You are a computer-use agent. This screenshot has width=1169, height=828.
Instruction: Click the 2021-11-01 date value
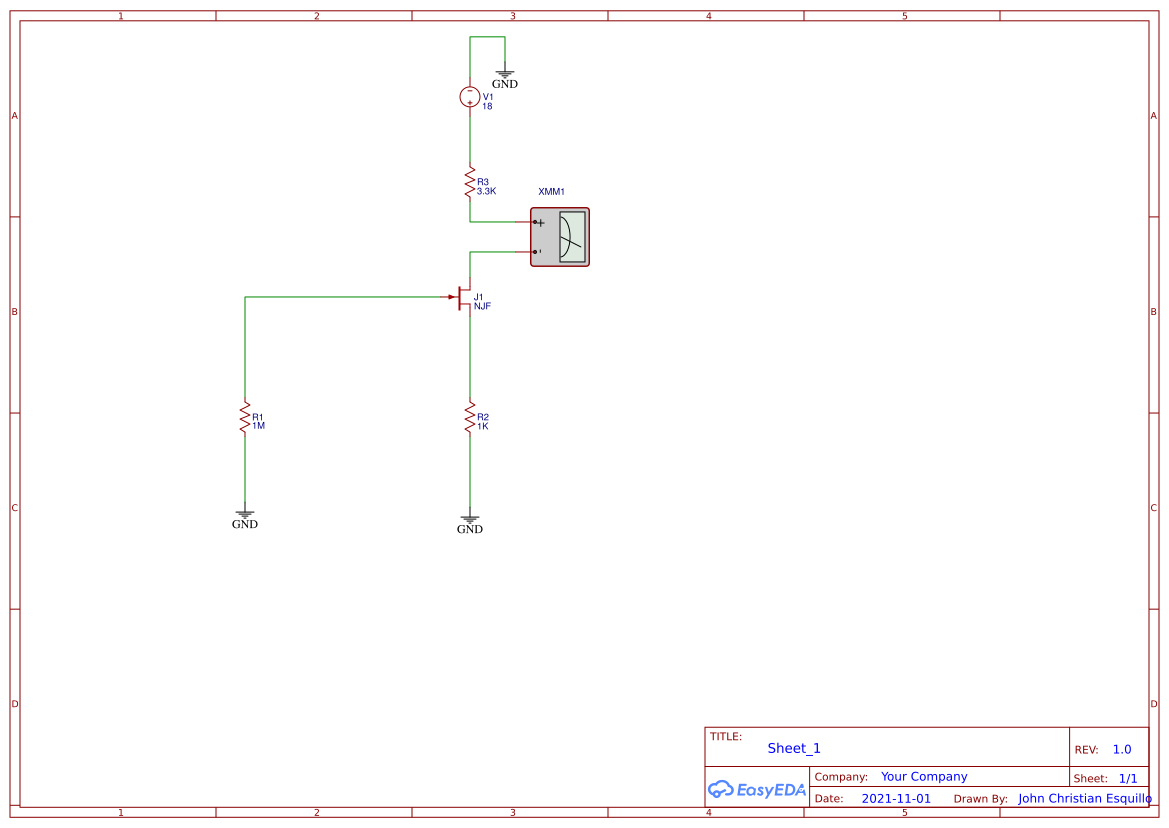[896, 798]
